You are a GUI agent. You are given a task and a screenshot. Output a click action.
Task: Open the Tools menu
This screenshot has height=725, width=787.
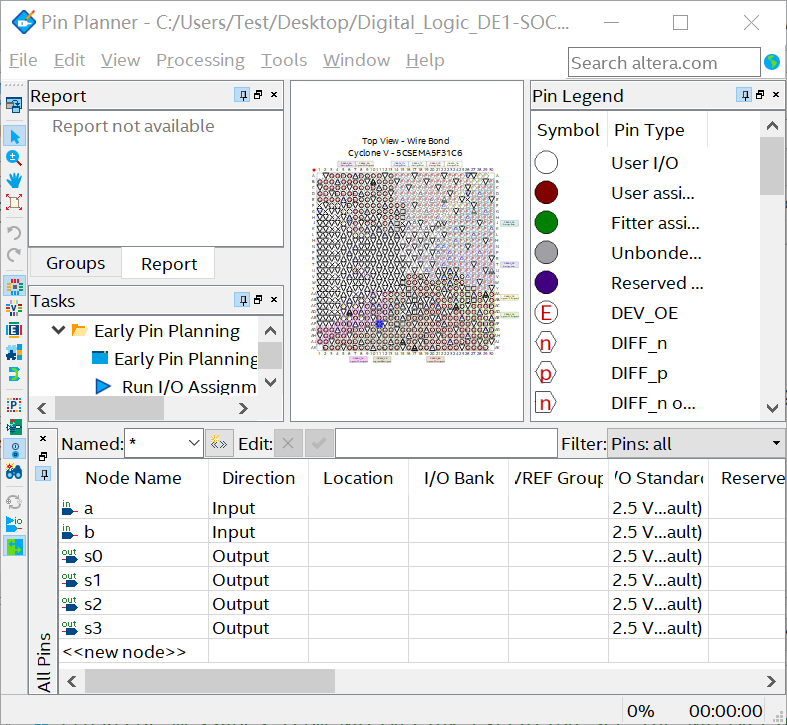[x=284, y=60]
